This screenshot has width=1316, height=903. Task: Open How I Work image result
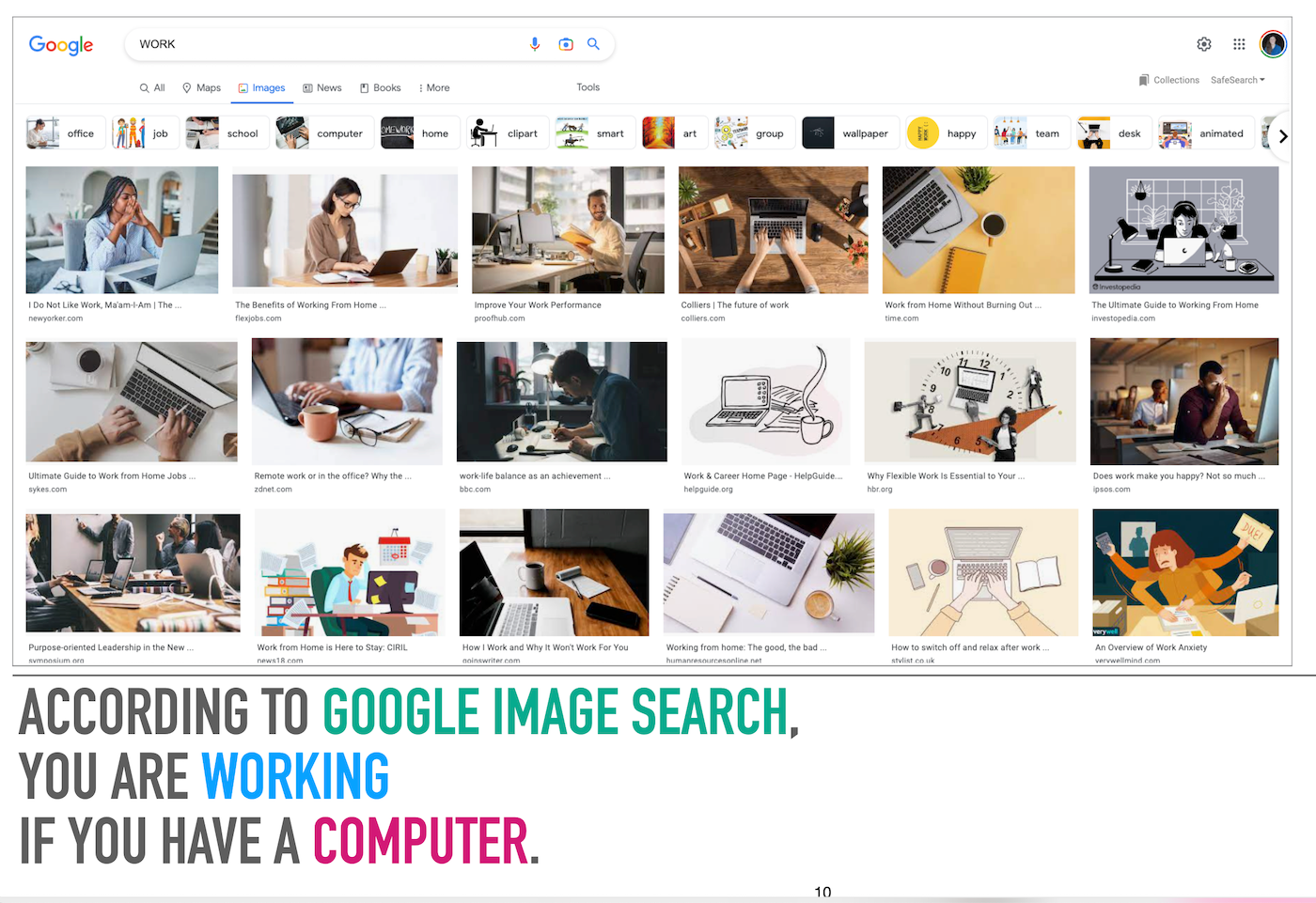[554, 573]
